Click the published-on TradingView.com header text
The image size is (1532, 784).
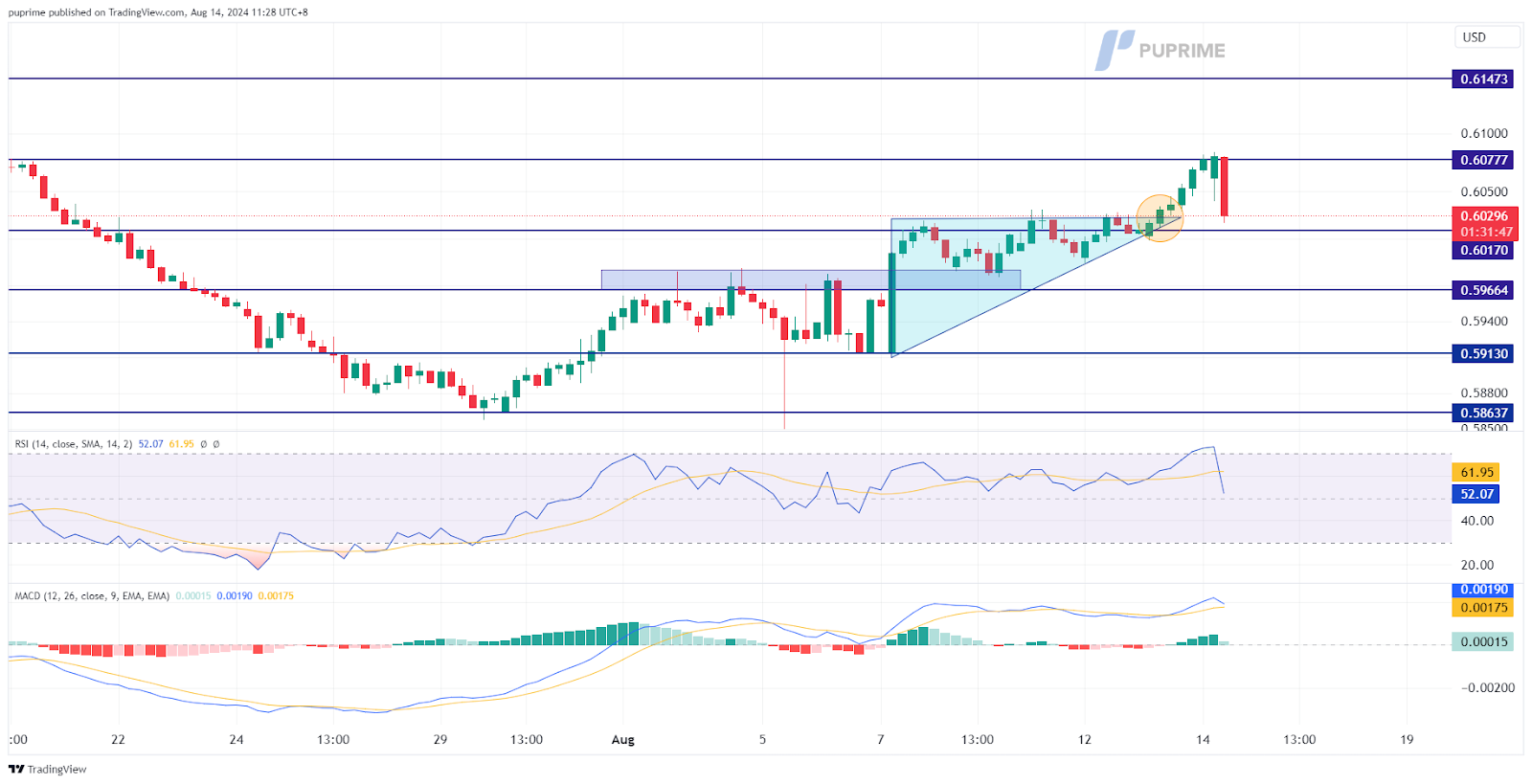pos(158,12)
